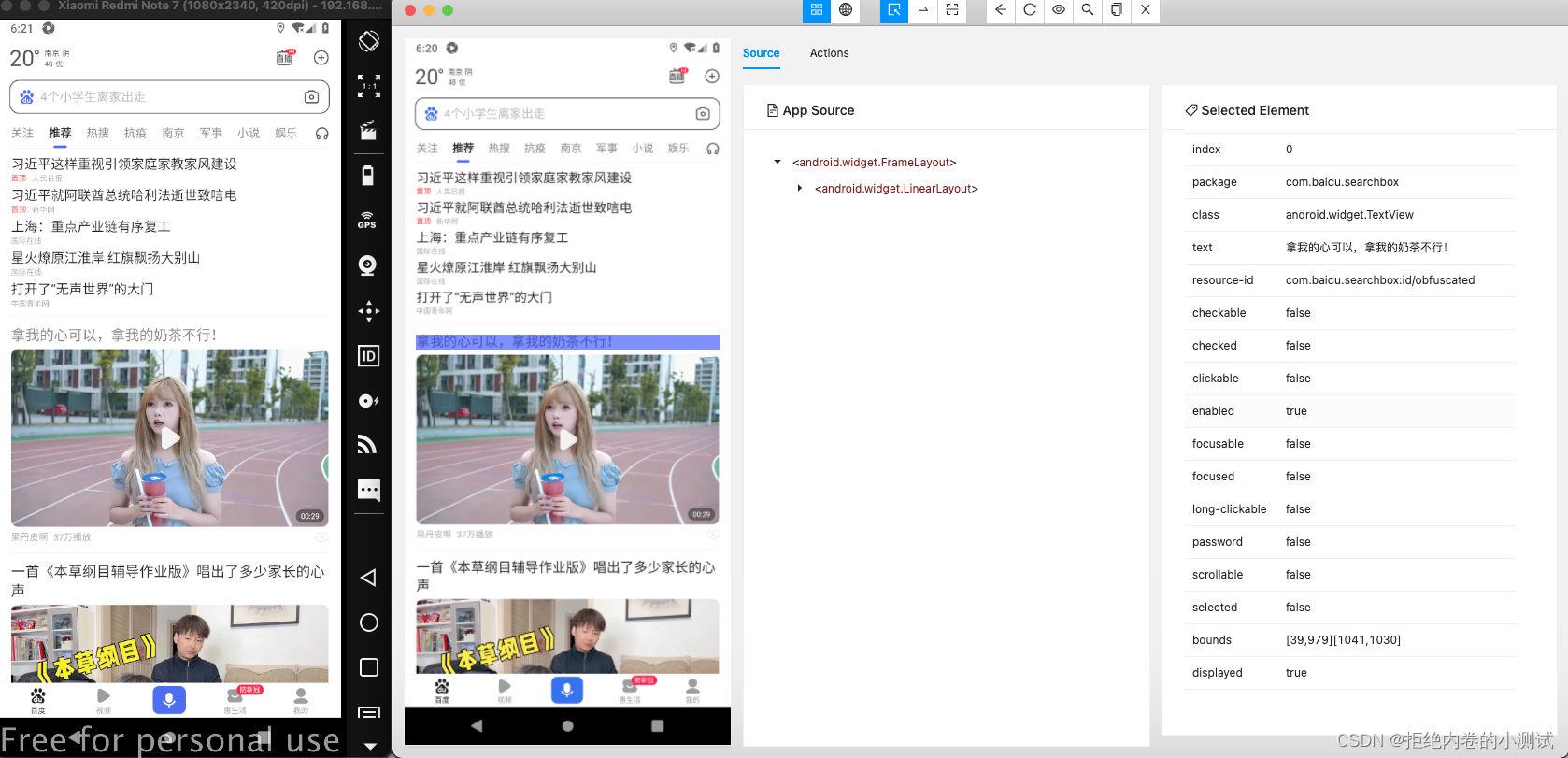
Task: Tap 百度 home icon in emulator bottom bar
Action: 37,700
